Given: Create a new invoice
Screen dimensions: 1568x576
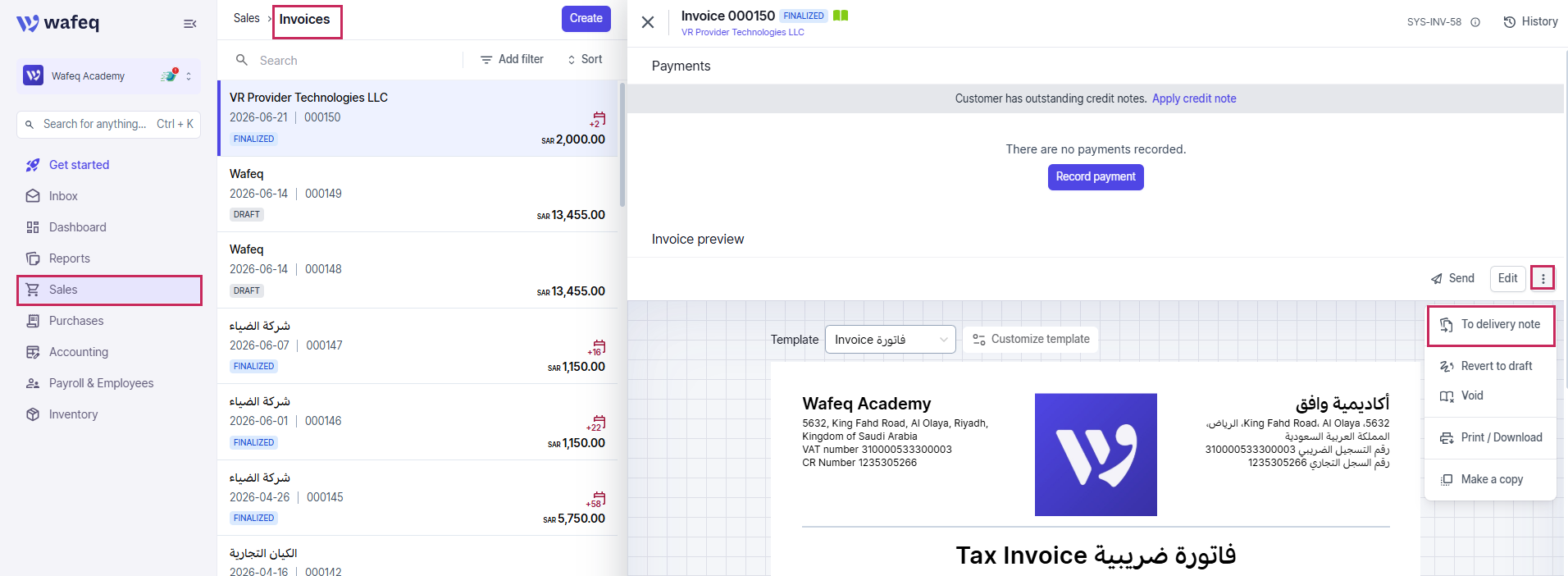Looking at the screenshot, I should 586,18.
